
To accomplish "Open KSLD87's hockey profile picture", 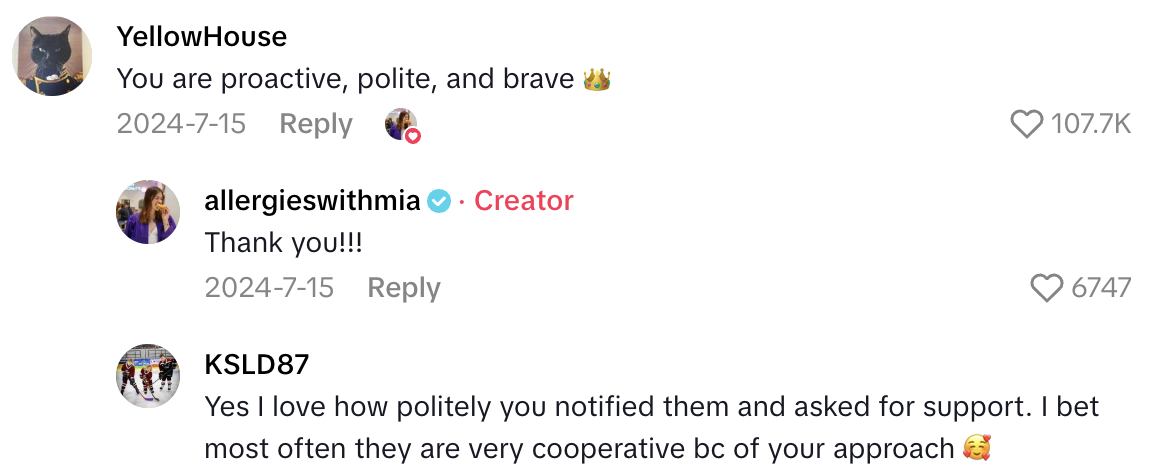I will click(x=148, y=376).
